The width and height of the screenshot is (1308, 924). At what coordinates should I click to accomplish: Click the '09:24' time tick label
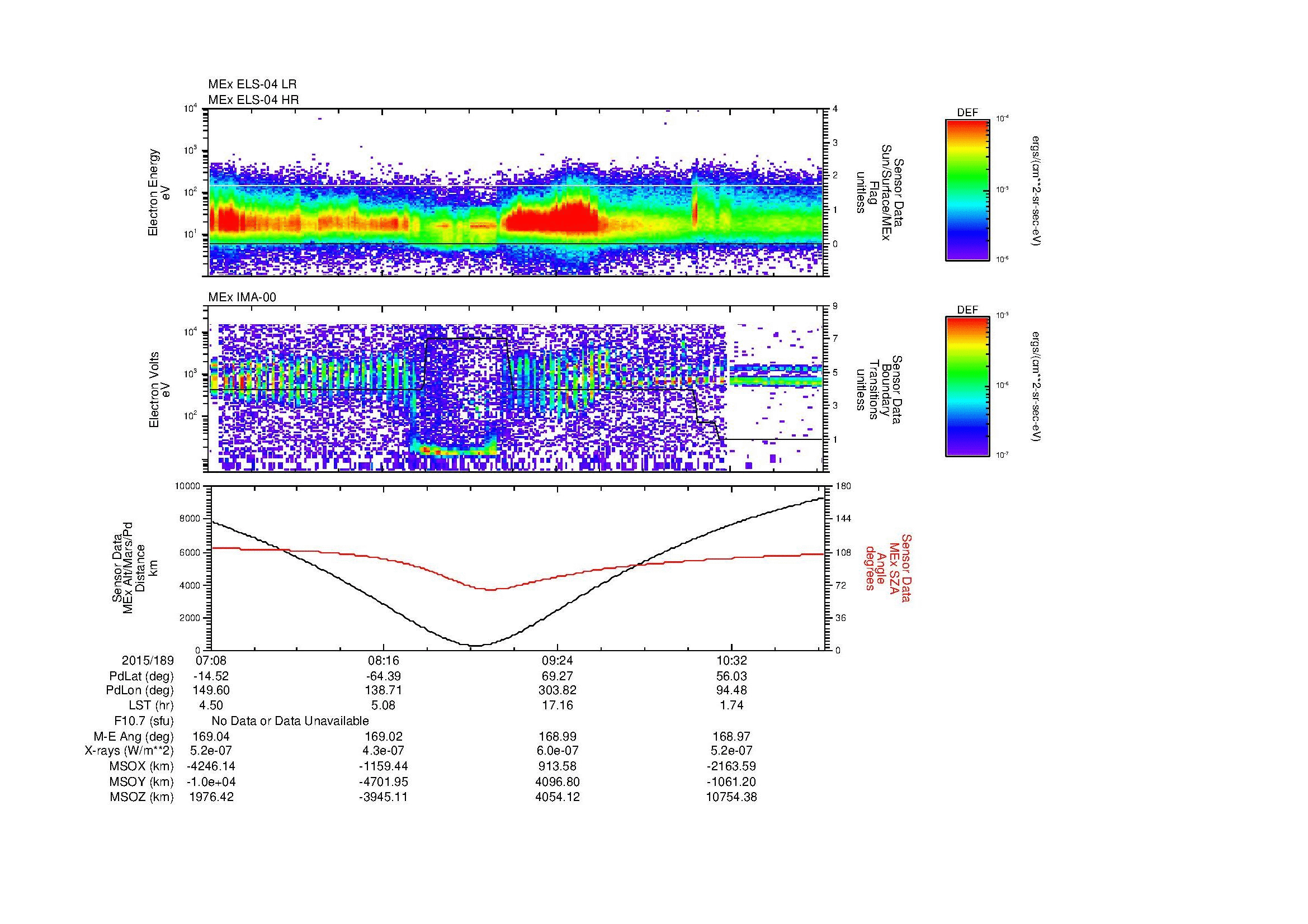click(557, 661)
